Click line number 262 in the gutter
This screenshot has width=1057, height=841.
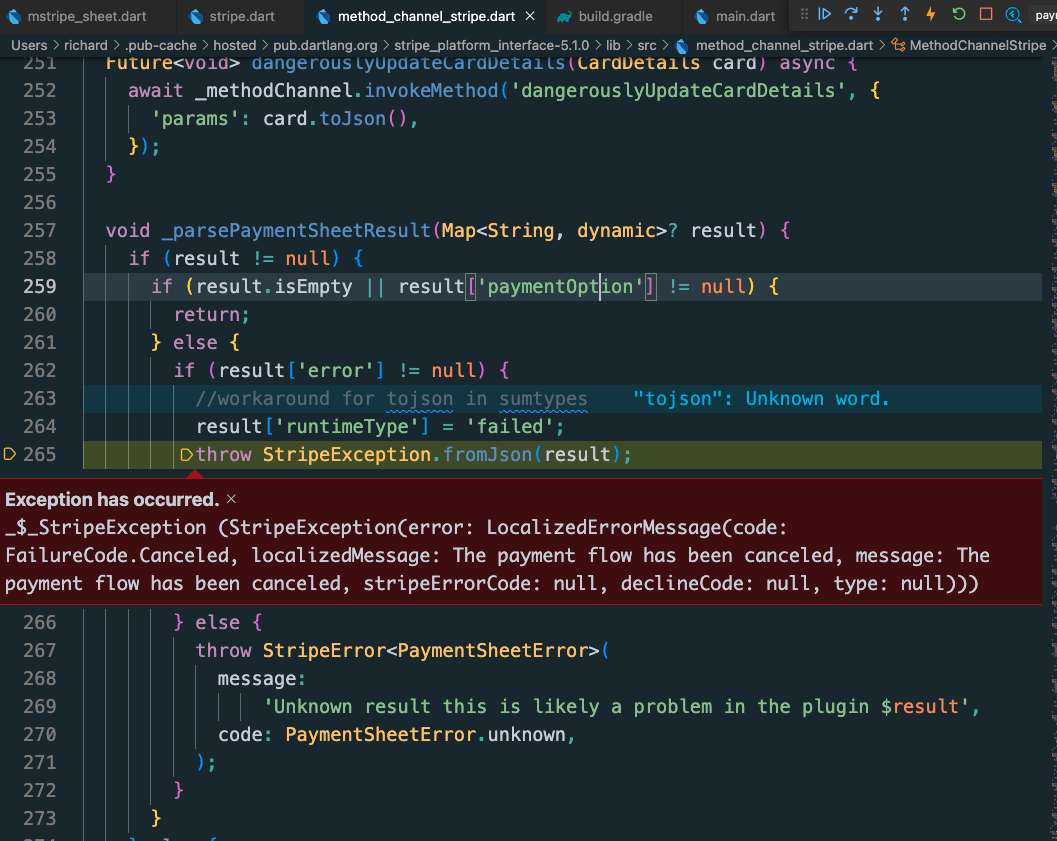pos(40,371)
